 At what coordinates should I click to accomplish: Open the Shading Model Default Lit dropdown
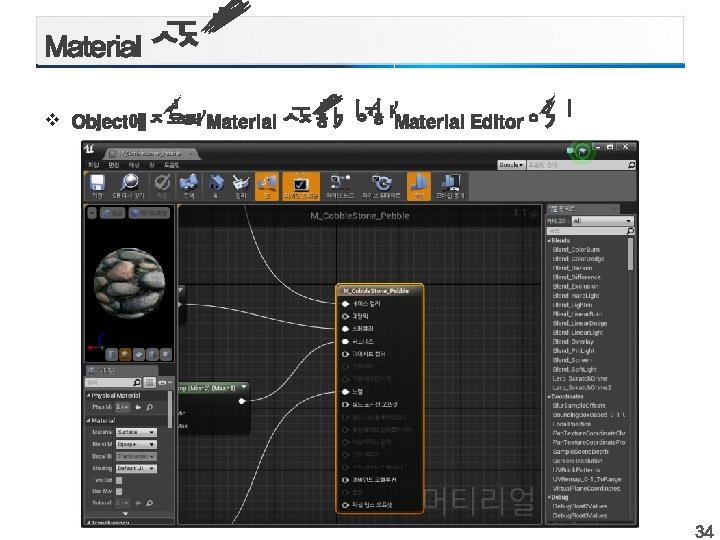136,468
